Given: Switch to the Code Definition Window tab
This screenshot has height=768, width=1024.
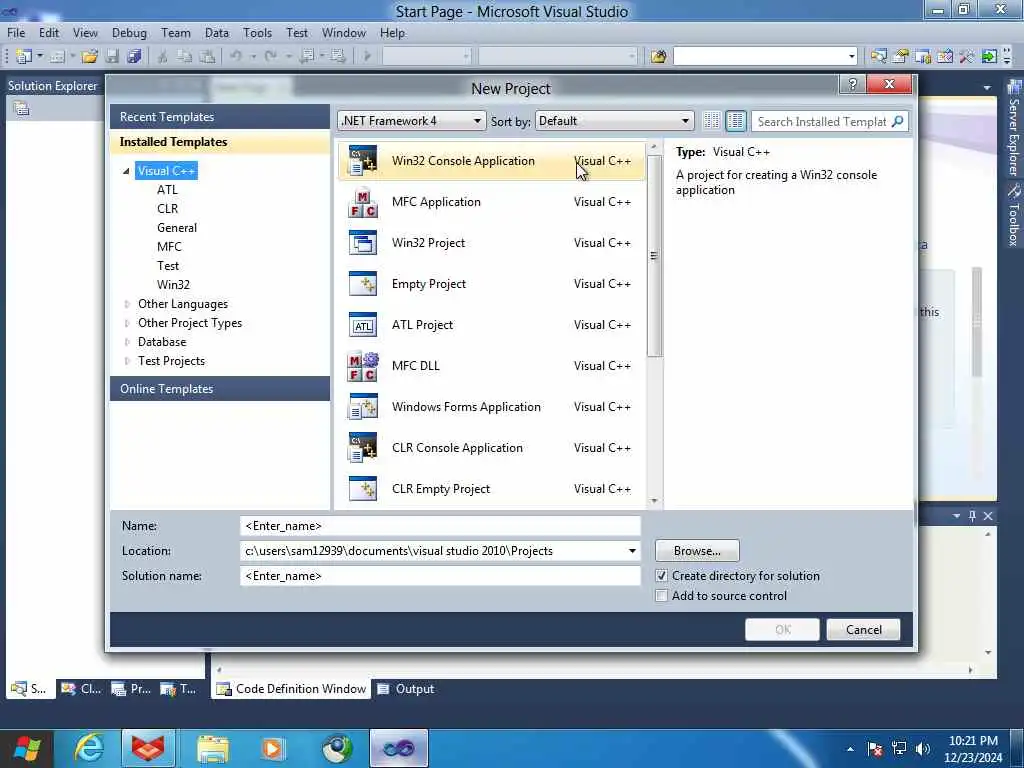Looking at the screenshot, I should click(x=291, y=689).
